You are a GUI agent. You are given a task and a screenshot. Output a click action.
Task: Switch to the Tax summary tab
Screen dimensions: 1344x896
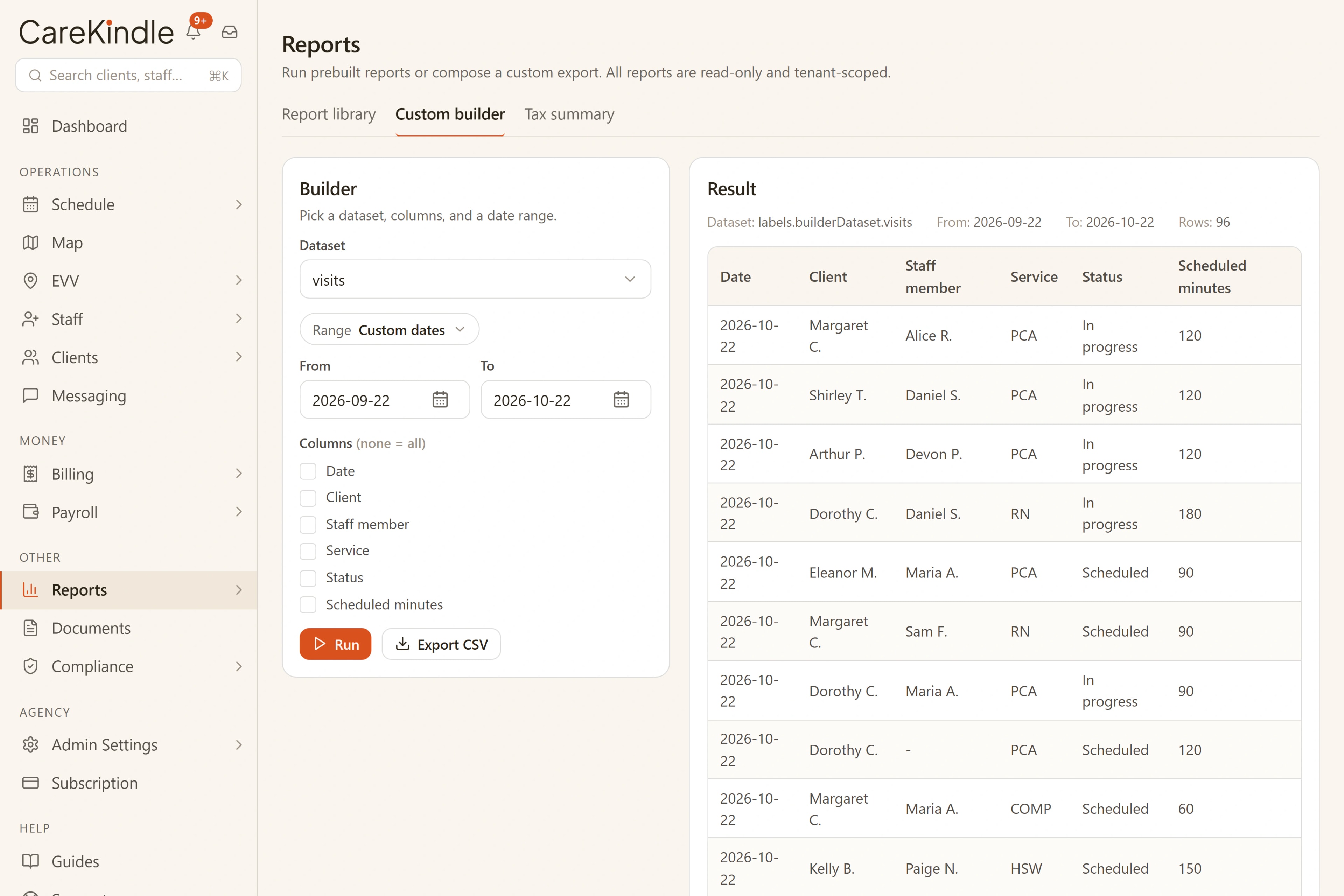569,114
